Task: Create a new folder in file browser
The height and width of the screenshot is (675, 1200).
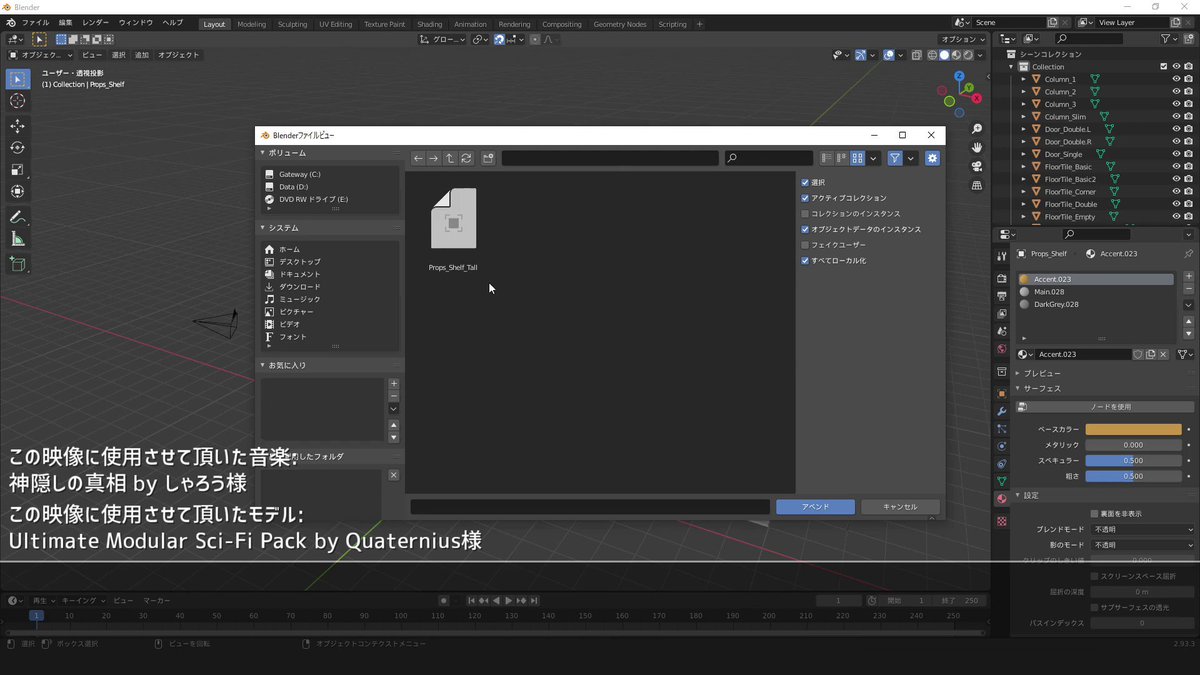Action: [488, 158]
